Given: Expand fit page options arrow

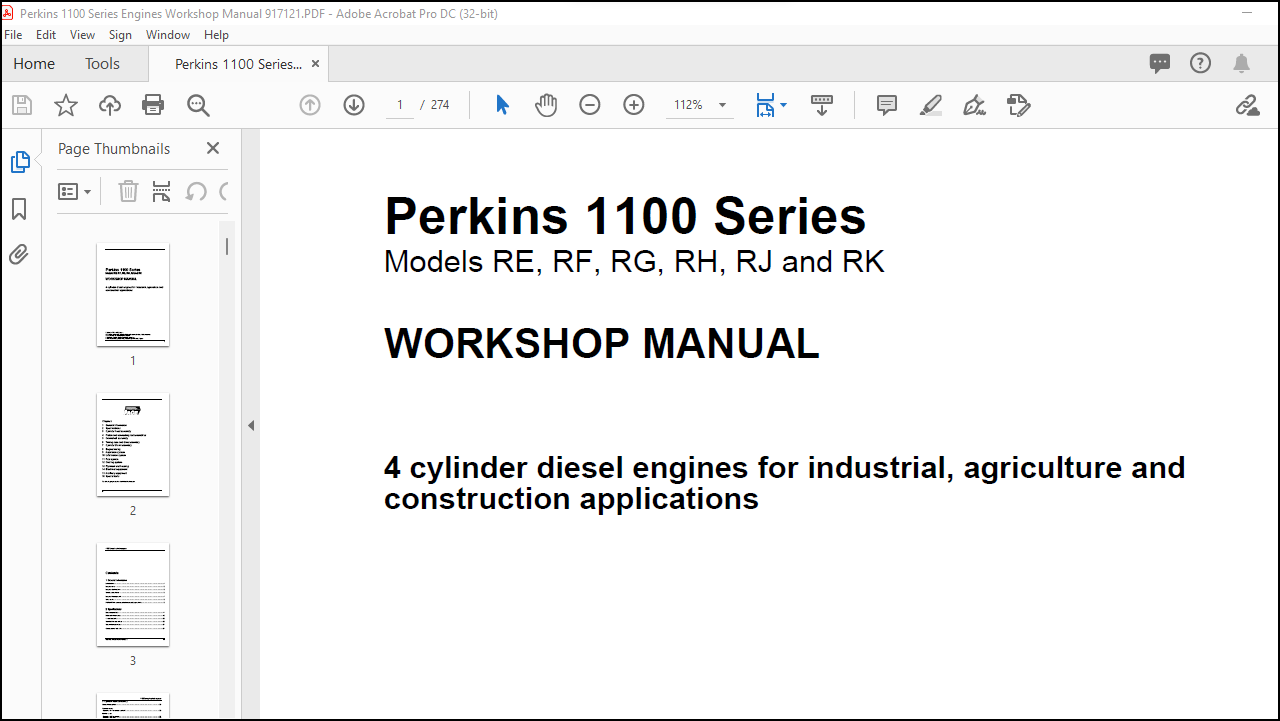Looking at the screenshot, I should pyautogui.click(x=783, y=105).
